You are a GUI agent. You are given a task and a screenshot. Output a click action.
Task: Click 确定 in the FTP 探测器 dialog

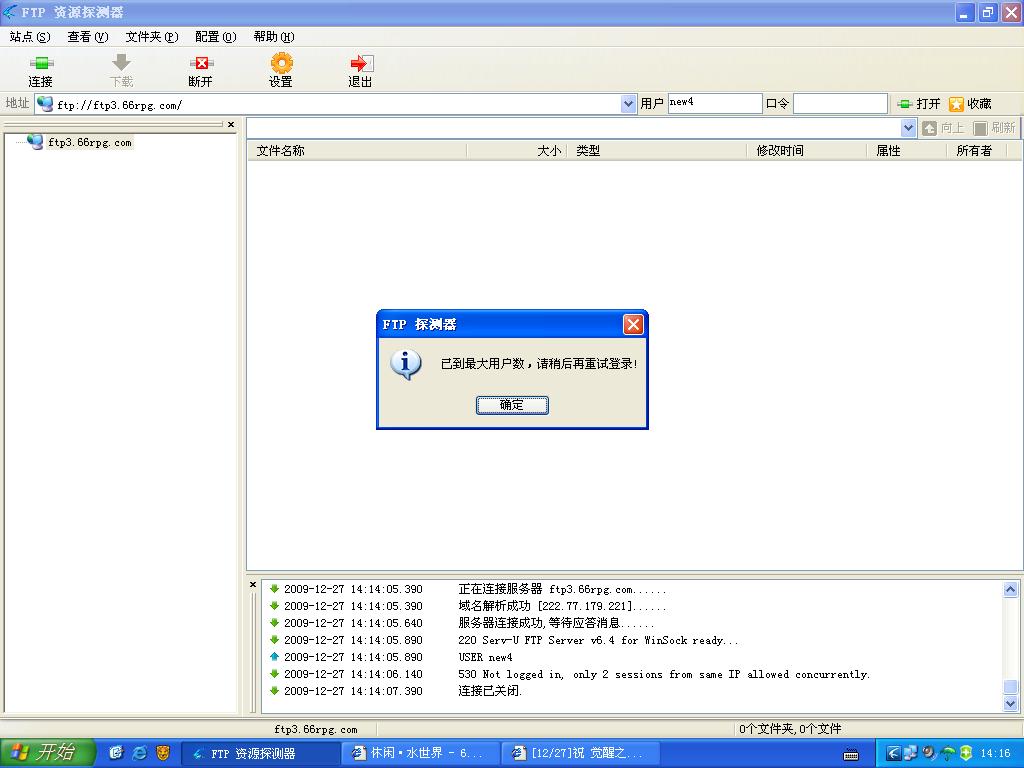pos(512,405)
